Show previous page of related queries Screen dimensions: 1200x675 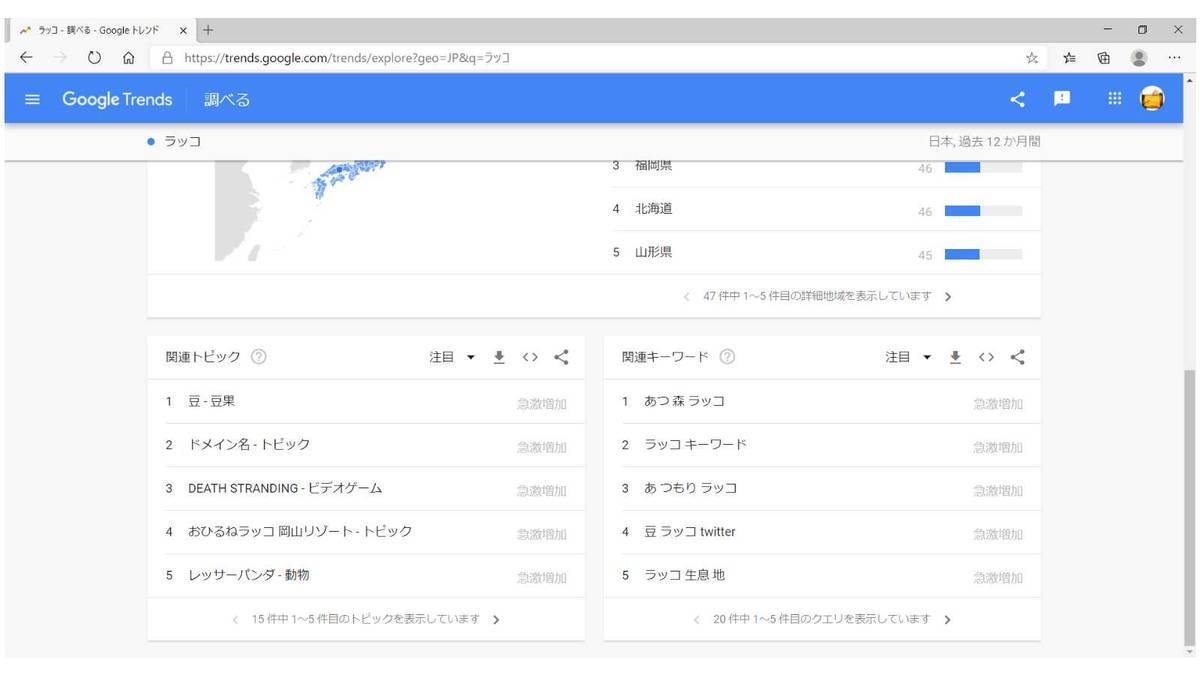coord(697,620)
